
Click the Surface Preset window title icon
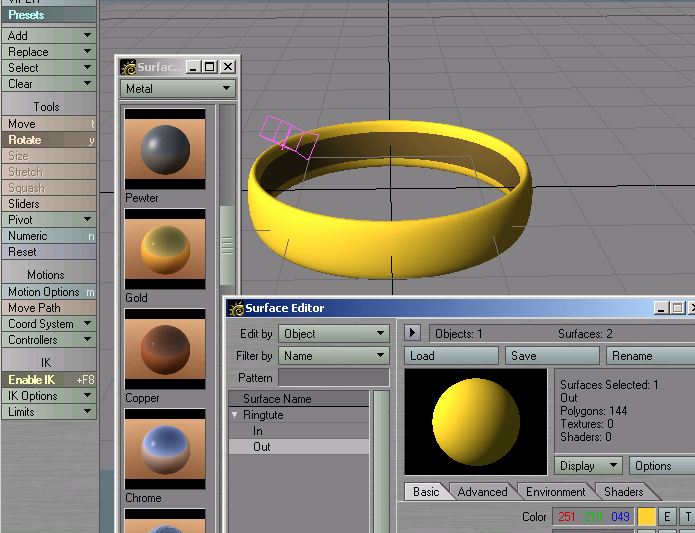tap(128, 67)
